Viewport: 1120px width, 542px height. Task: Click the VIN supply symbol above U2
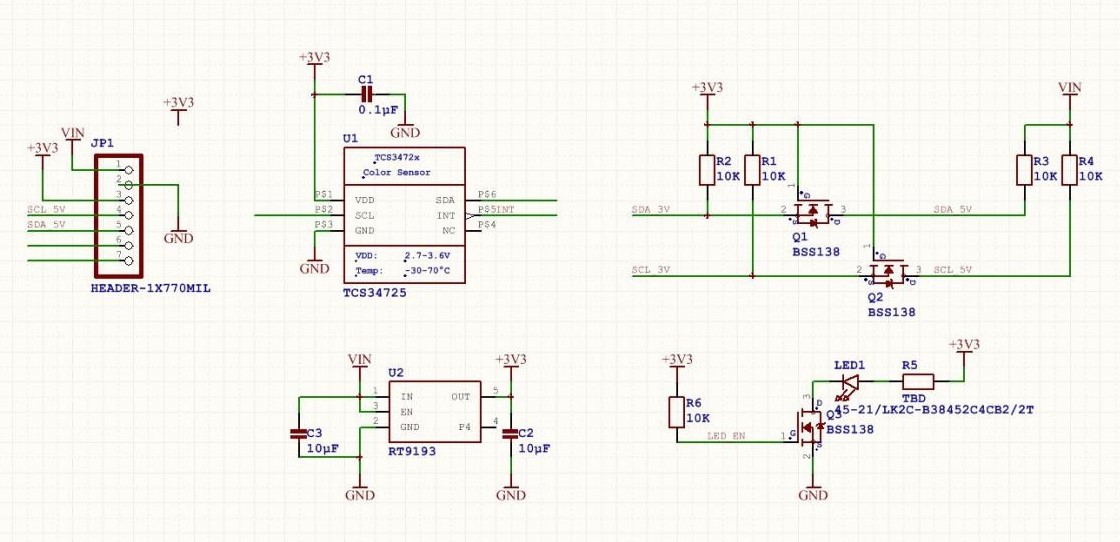click(359, 359)
